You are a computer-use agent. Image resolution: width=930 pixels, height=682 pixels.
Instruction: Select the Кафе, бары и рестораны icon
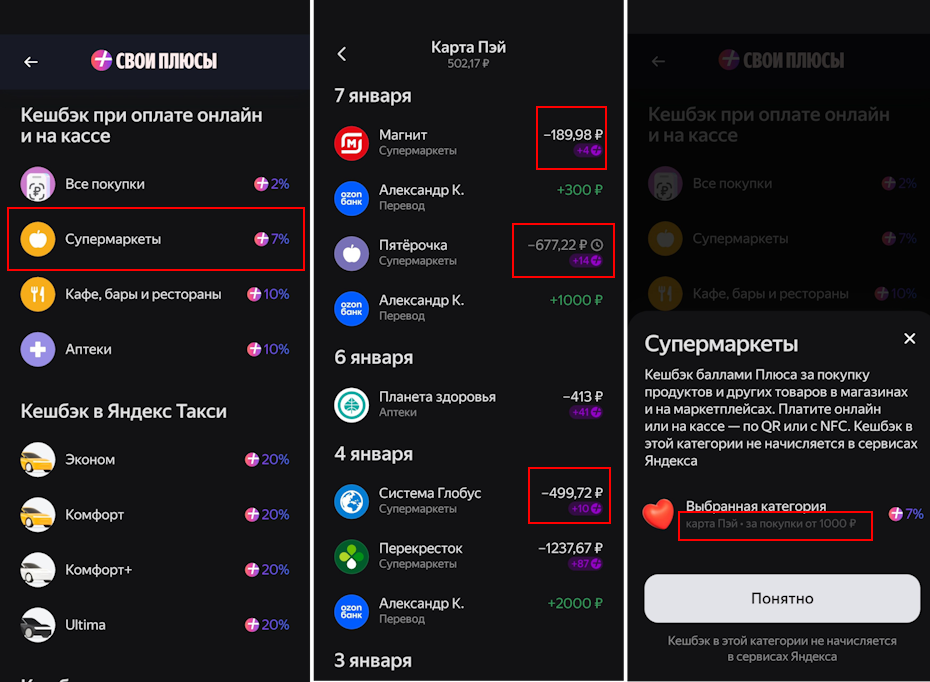click(37, 294)
